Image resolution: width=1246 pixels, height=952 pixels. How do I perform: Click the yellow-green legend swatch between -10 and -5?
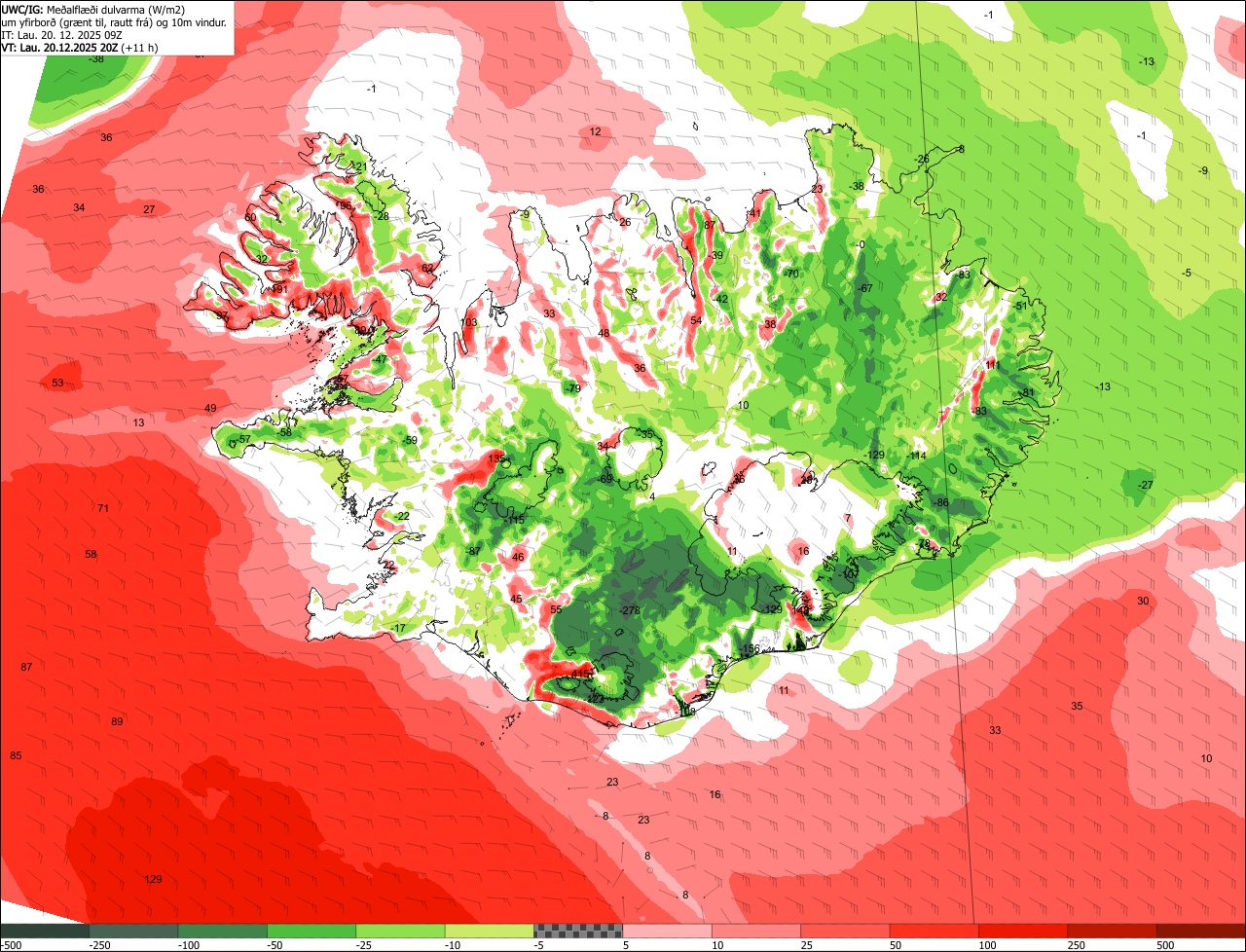point(490,931)
